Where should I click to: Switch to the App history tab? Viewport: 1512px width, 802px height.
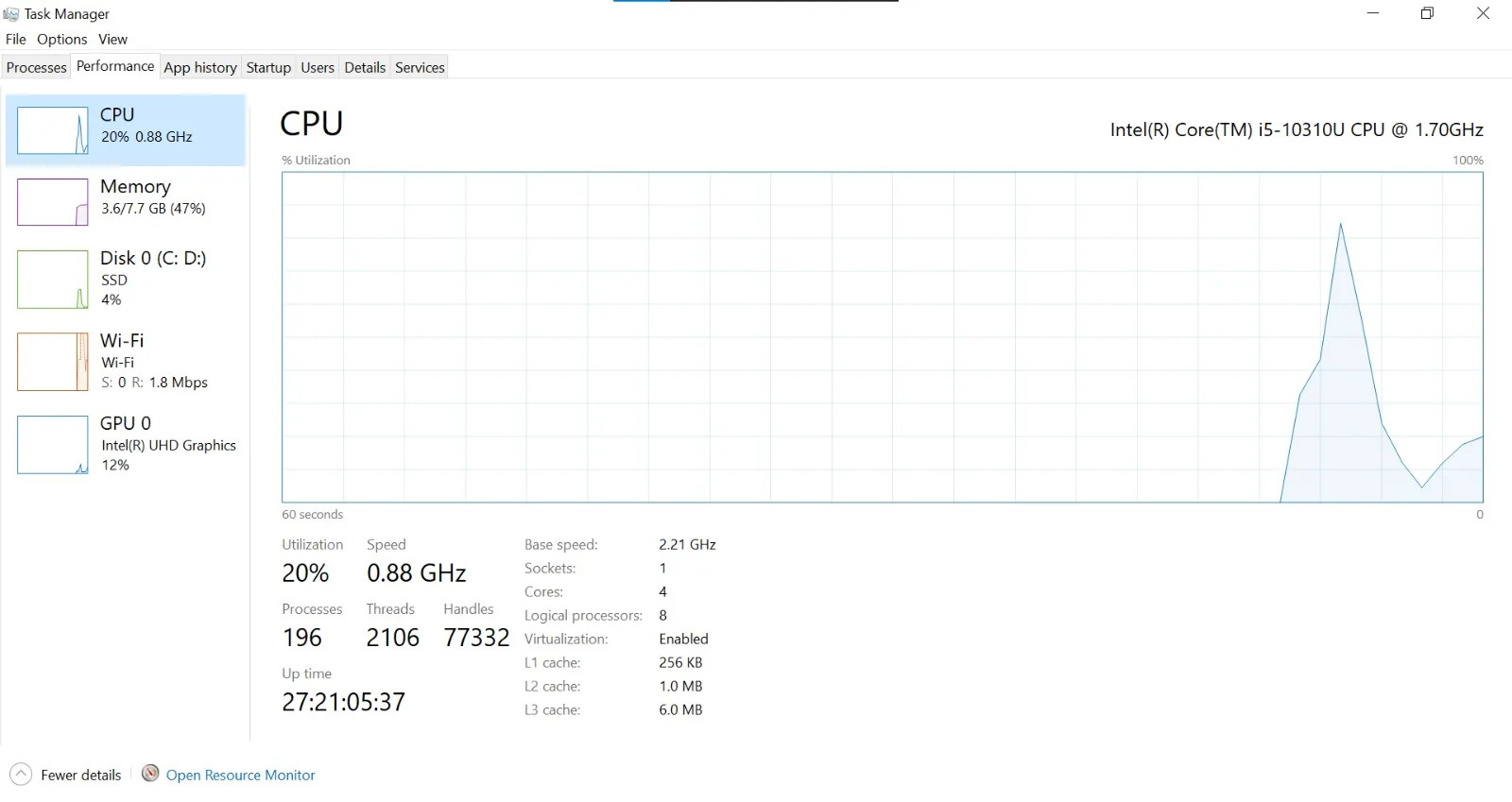click(200, 67)
